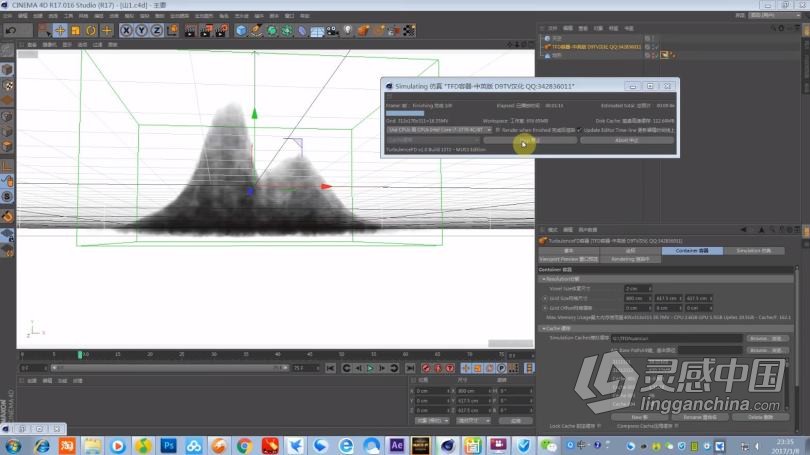Switch to the Container tab
The image size is (810, 455).
(x=692, y=250)
